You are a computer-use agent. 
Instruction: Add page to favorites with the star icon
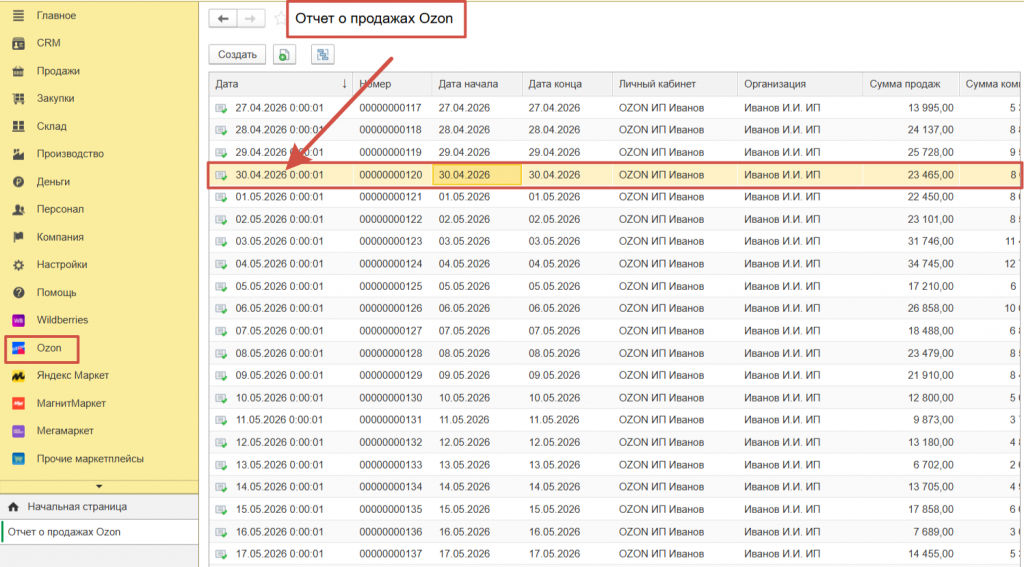(280, 19)
